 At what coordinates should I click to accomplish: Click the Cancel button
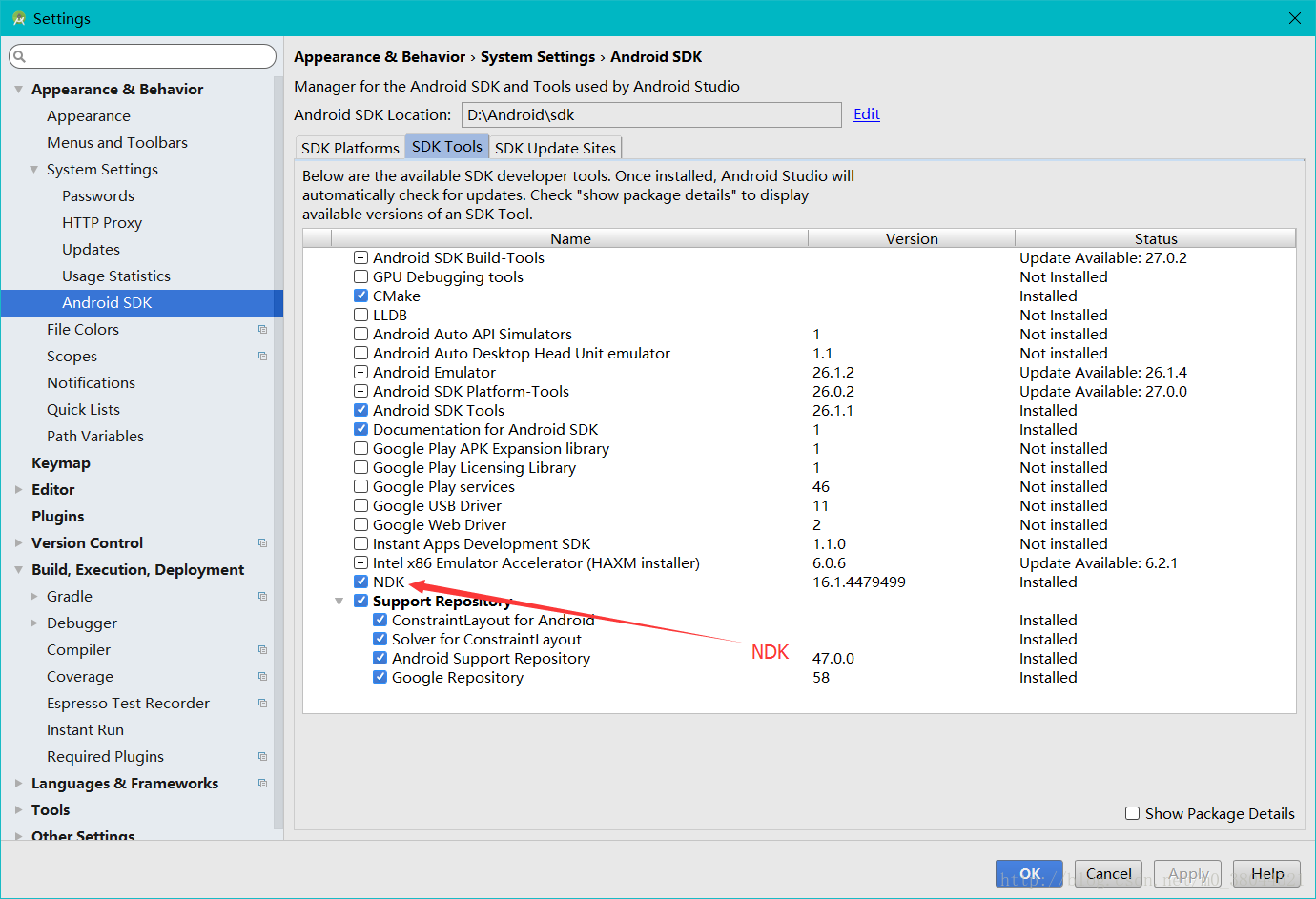click(x=1109, y=873)
